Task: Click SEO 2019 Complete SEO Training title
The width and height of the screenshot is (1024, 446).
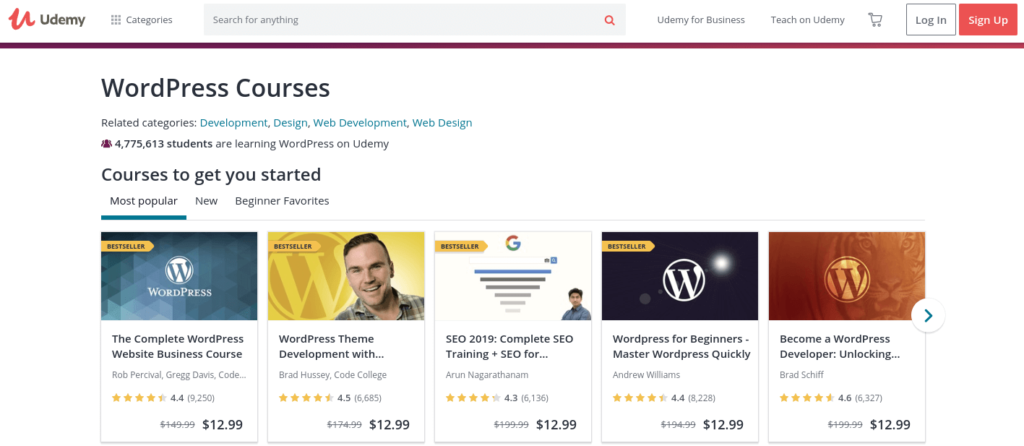Action: tap(511, 346)
